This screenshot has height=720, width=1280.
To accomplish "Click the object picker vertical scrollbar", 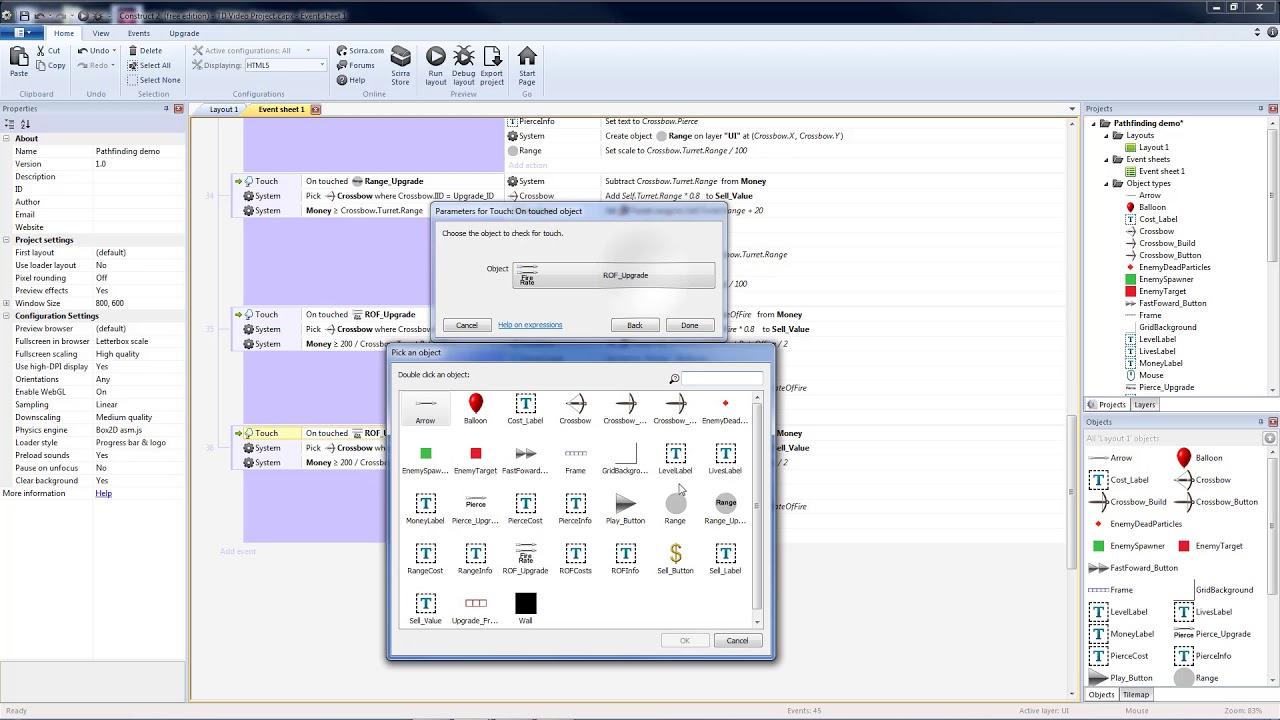I will (x=757, y=508).
